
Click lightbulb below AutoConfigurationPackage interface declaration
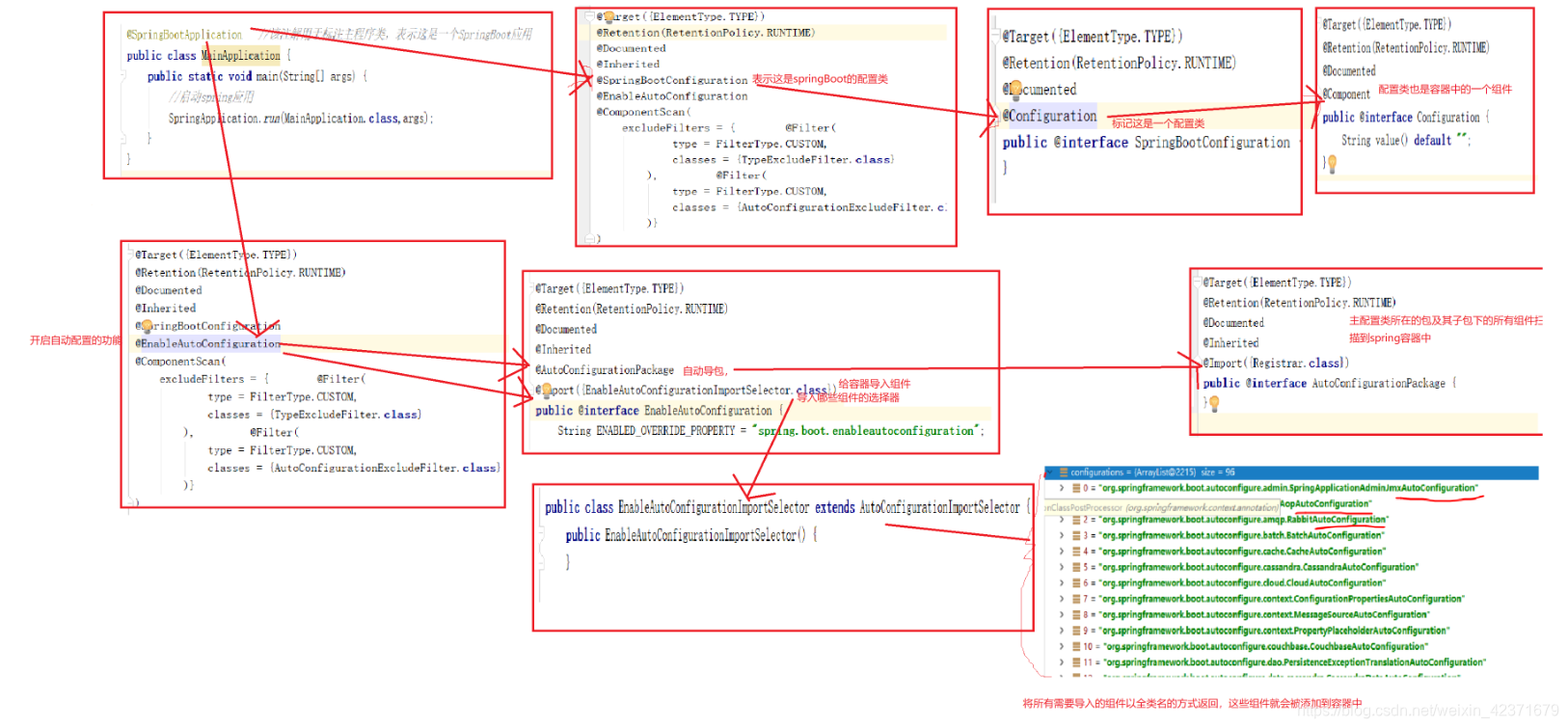[1214, 404]
